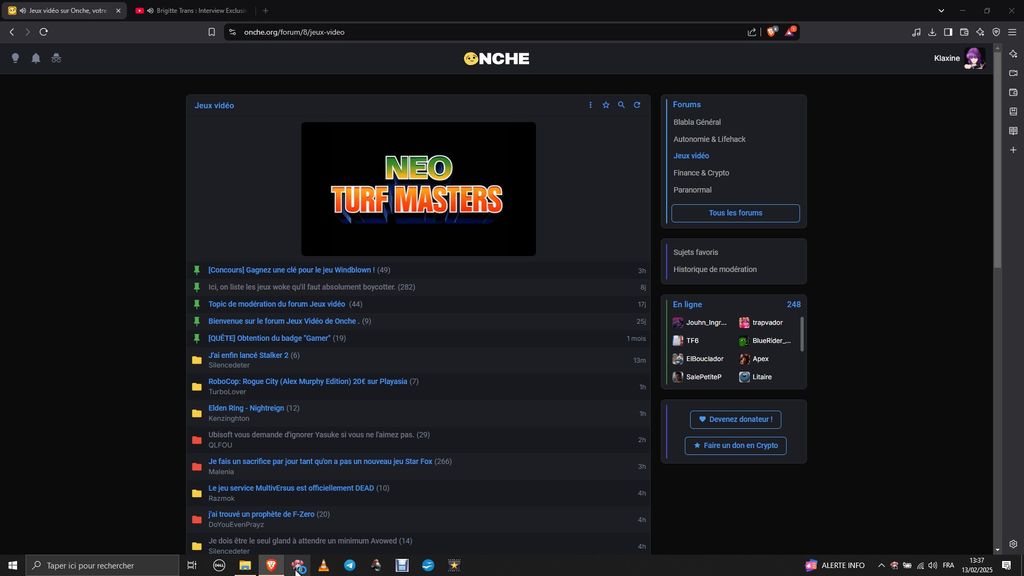Open Historique de modération
This screenshot has height=576, width=1024.
coord(715,269)
